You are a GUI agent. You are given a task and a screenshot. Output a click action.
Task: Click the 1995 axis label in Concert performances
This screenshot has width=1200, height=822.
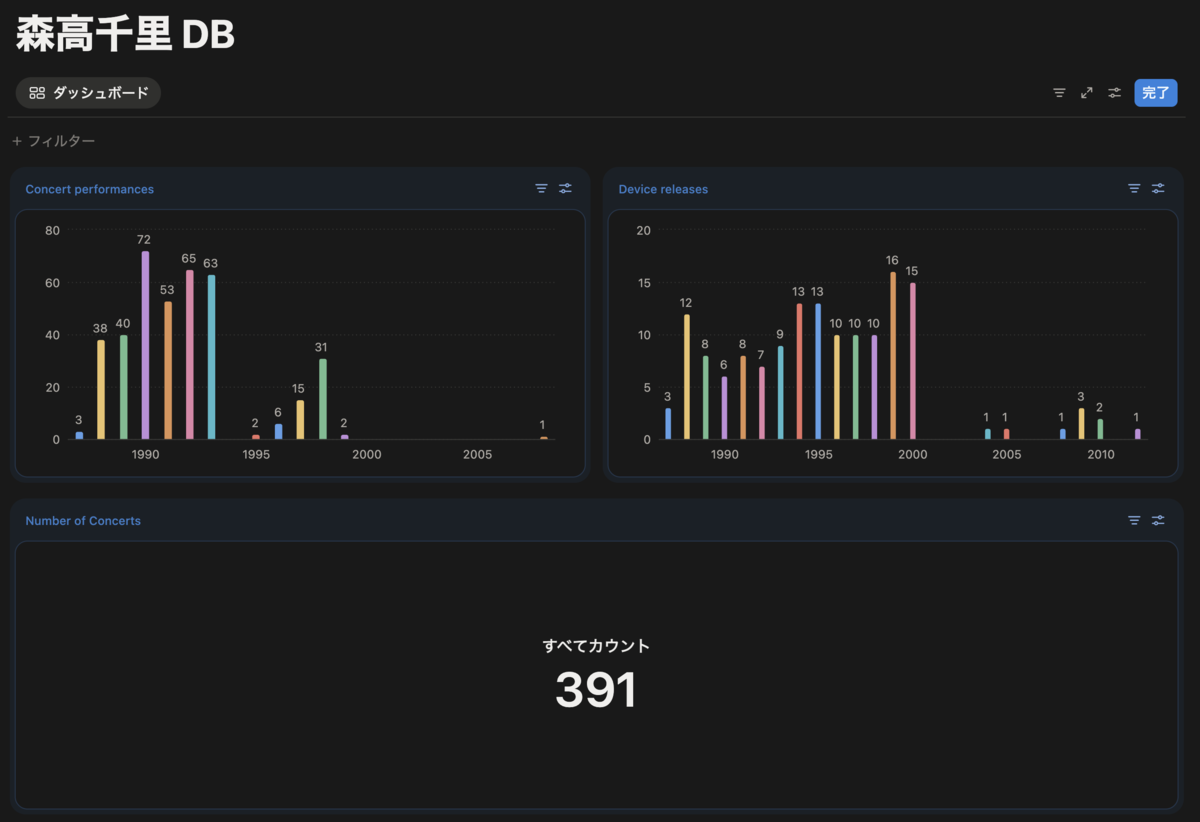(256, 454)
